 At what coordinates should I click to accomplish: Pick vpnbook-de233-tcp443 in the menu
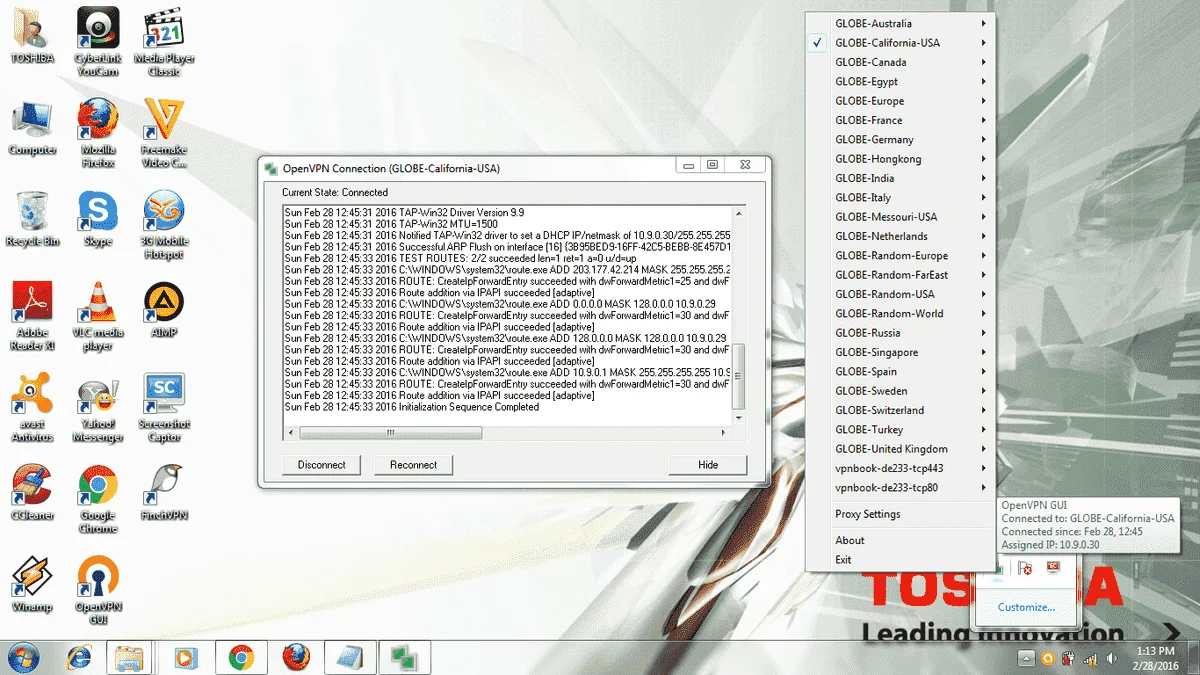[x=901, y=468]
